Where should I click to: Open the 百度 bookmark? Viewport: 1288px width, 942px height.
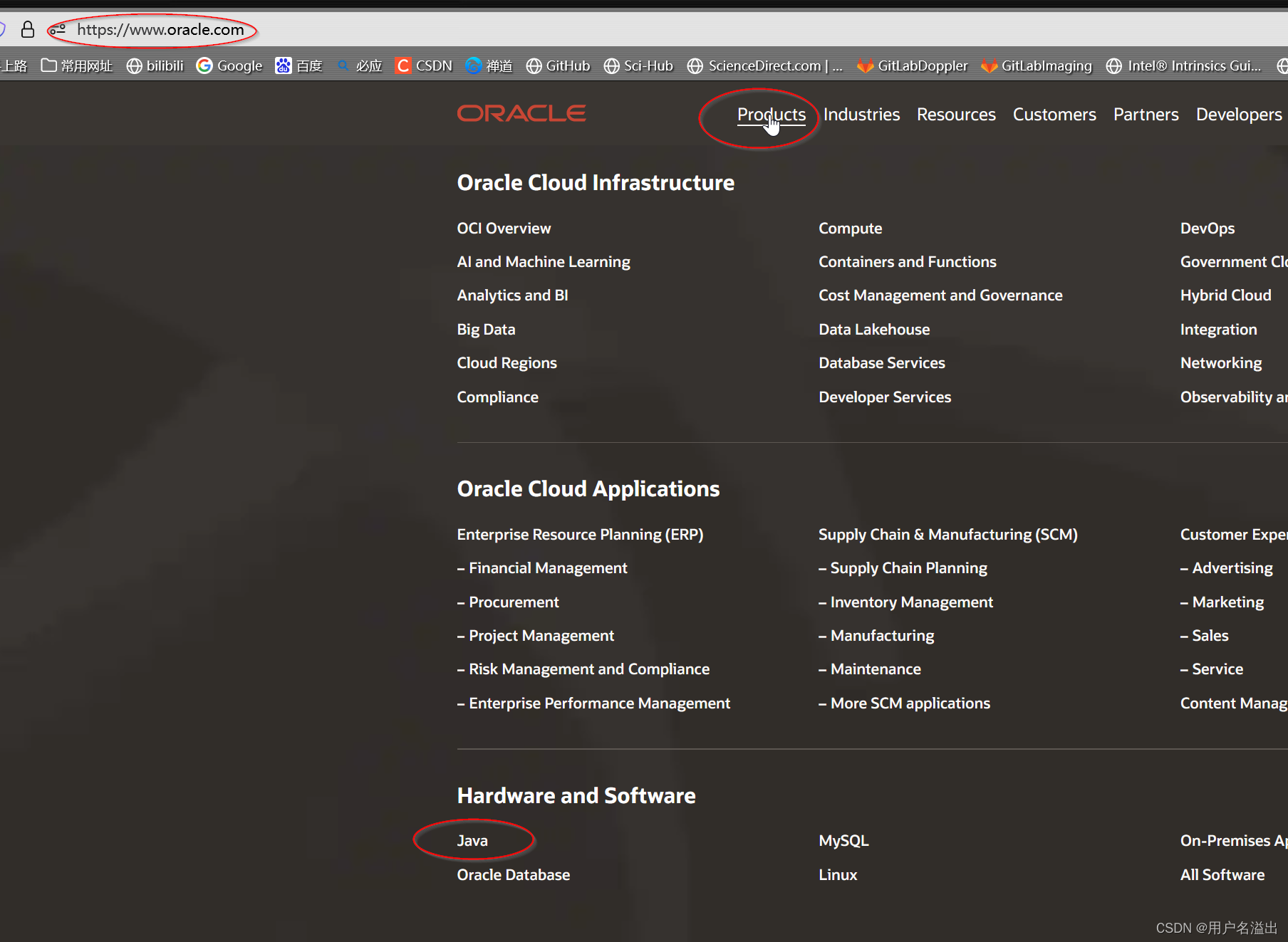[x=298, y=66]
